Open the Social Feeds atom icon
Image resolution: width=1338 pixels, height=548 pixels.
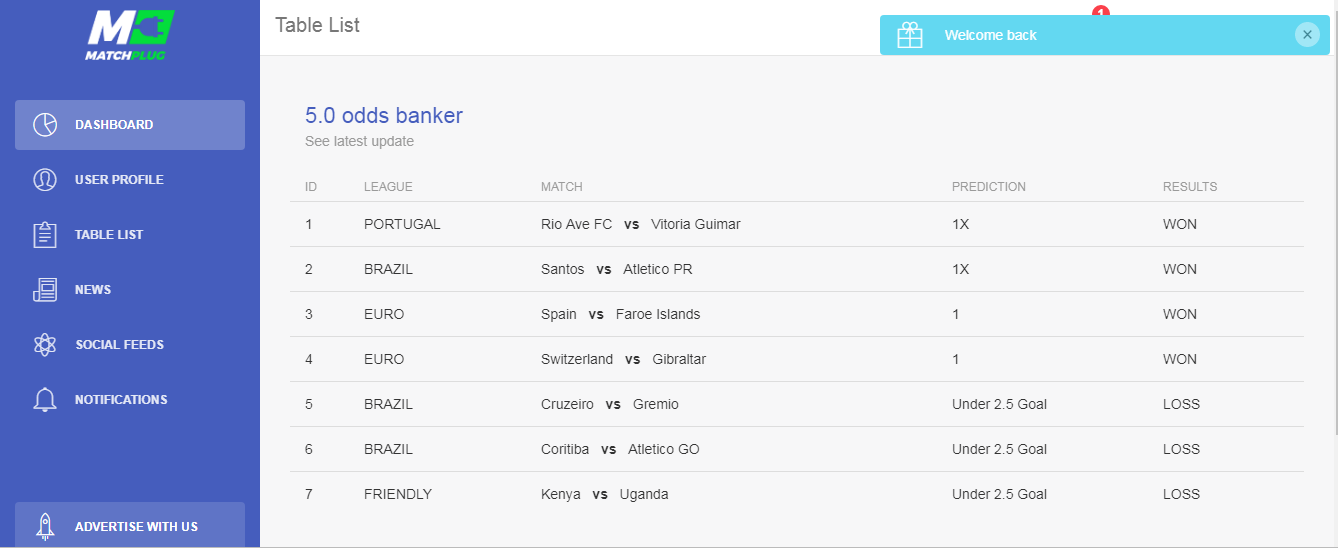point(45,345)
